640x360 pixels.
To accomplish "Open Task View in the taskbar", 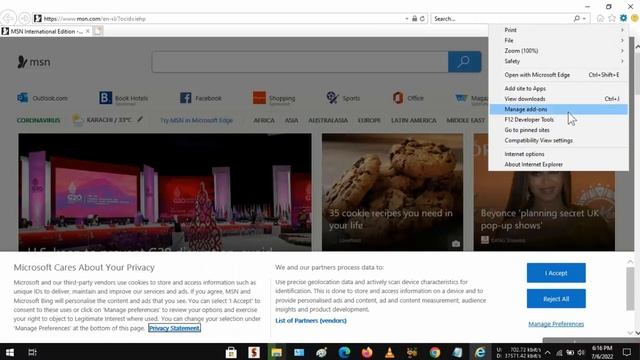I will click(x=32, y=352).
